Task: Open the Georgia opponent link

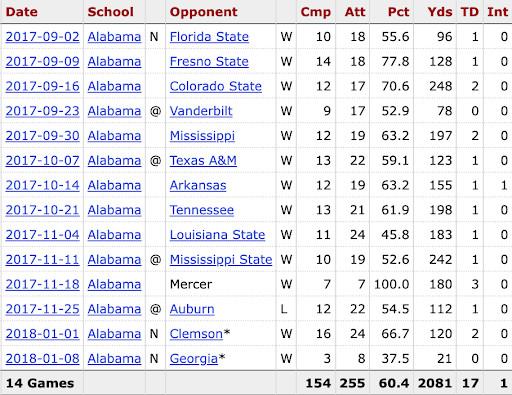Action: 194,359
